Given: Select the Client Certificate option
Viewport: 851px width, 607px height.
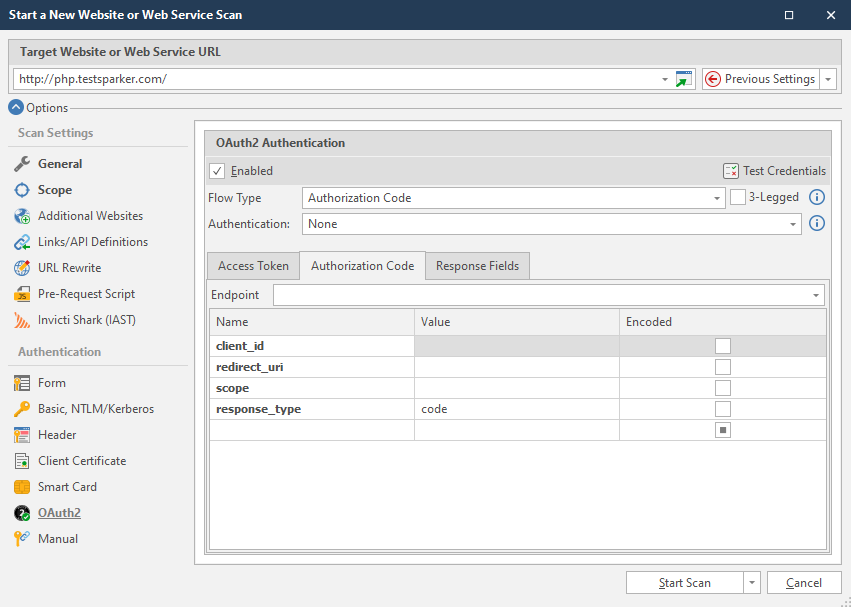Looking at the screenshot, I should [x=82, y=461].
